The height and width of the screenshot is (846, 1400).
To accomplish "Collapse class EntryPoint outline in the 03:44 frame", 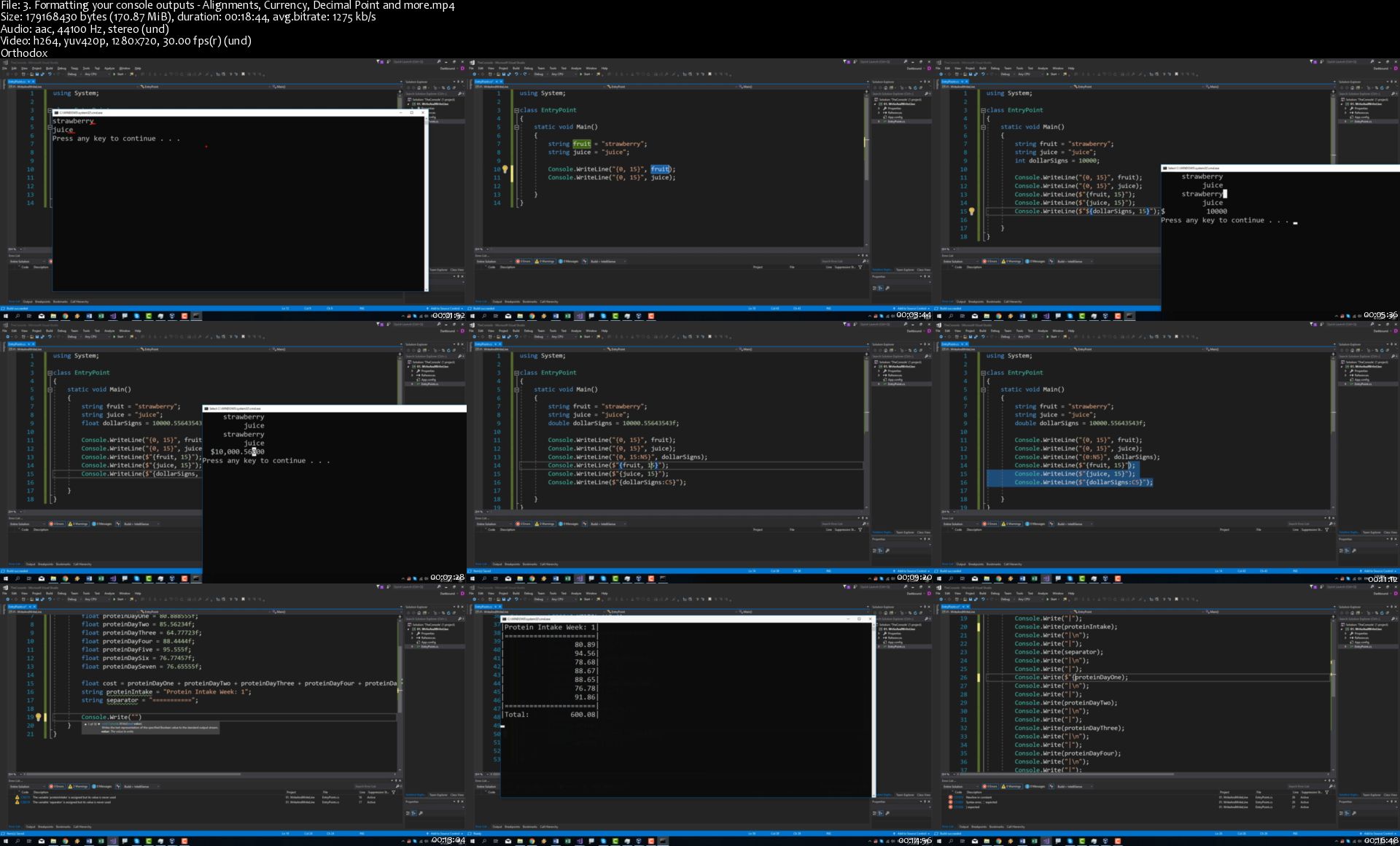I will [x=516, y=110].
